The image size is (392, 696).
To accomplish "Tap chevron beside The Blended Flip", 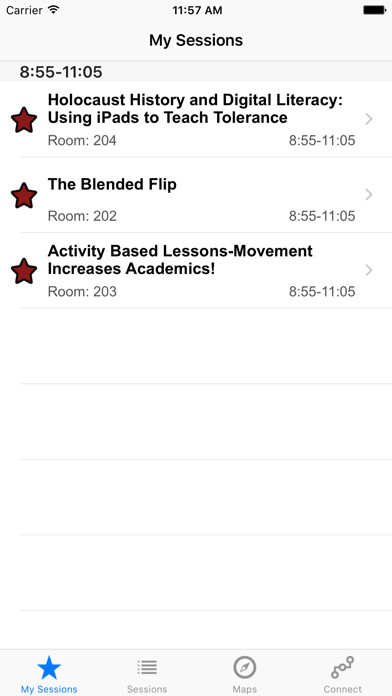I will click(x=368, y=194).
